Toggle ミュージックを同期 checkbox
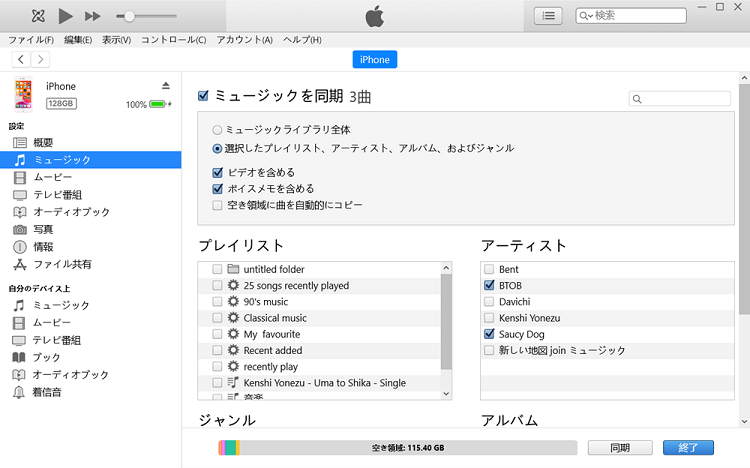 (203, 96)
